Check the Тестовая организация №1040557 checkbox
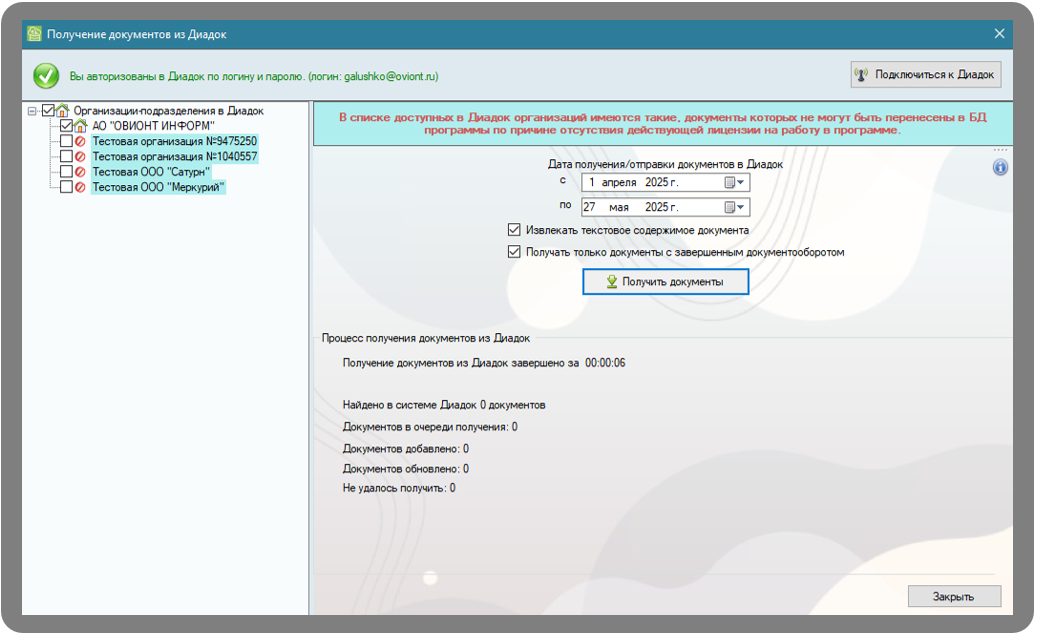Viewport: 1039px width, 637px height. pyautogui.click(x=66, y=156)
